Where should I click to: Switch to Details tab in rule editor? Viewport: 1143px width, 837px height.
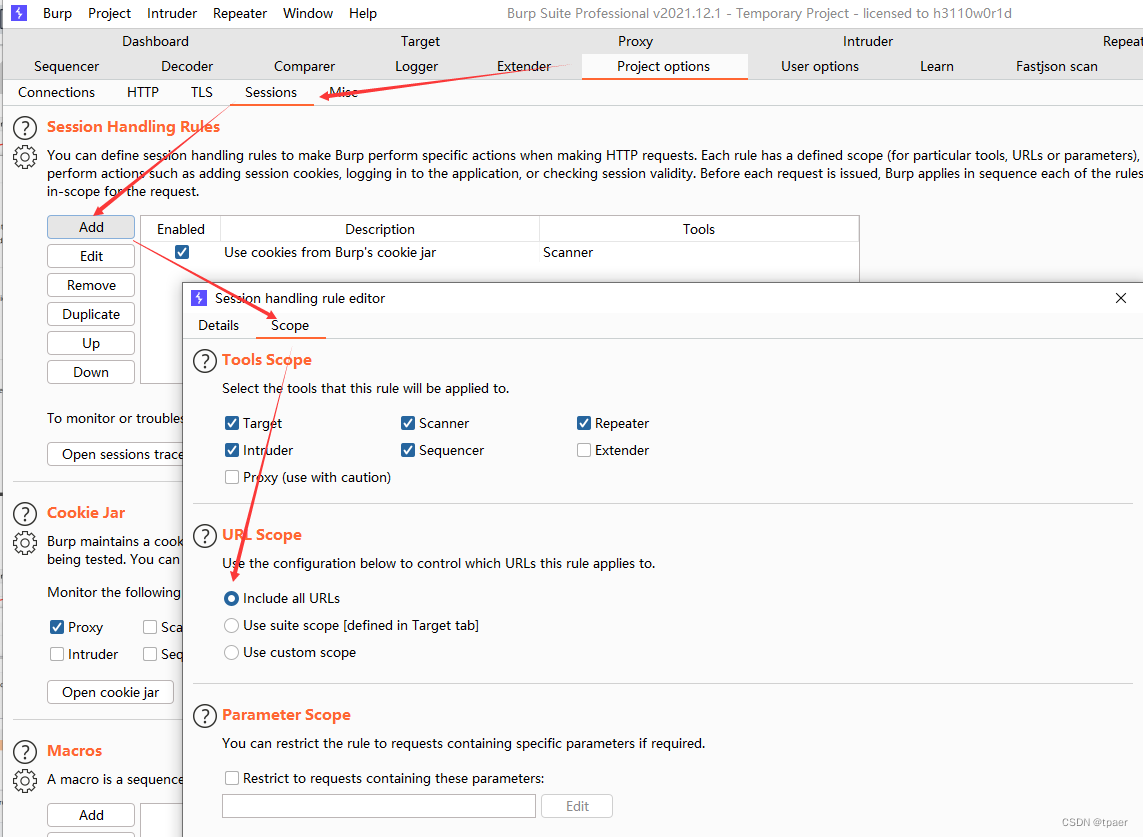[219, 325]
